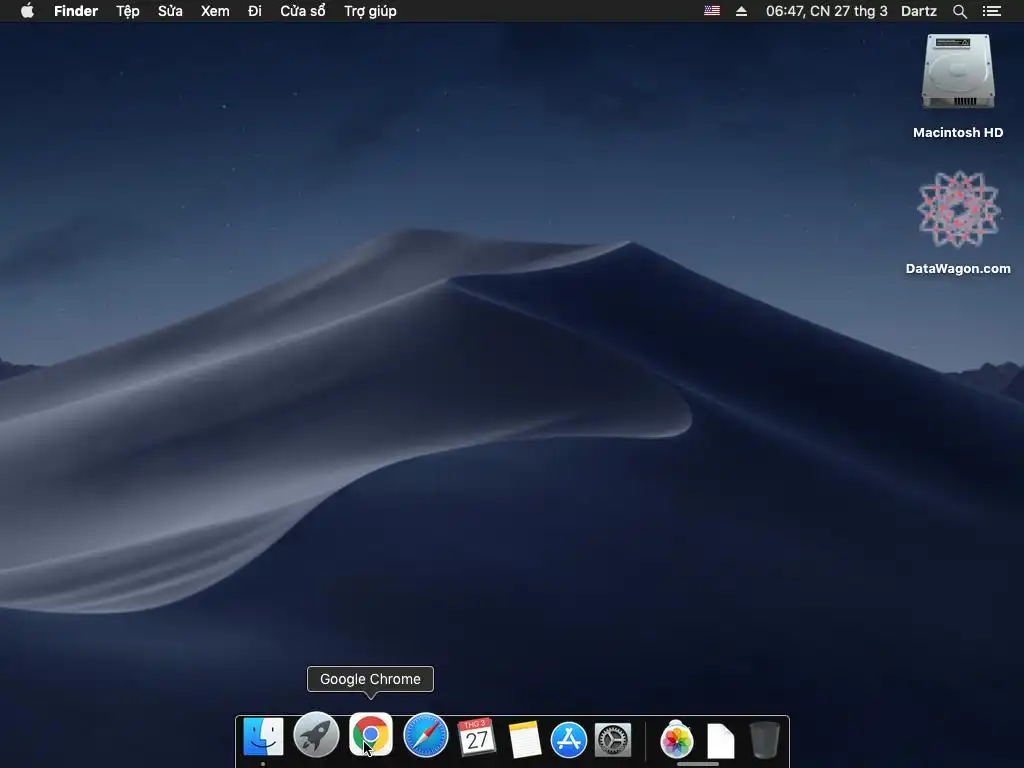Open the Xem menu
Viewport: 1024px width, 768px height.
click(x=215, y=11)
